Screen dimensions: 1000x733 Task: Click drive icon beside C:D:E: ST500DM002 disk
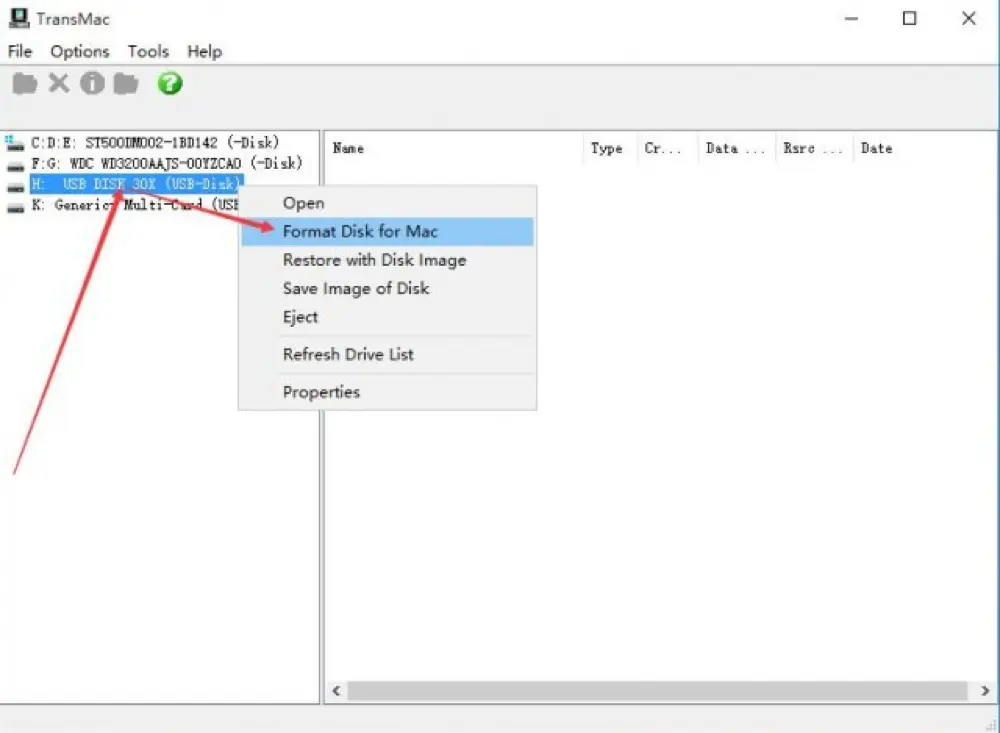point(15,143)
